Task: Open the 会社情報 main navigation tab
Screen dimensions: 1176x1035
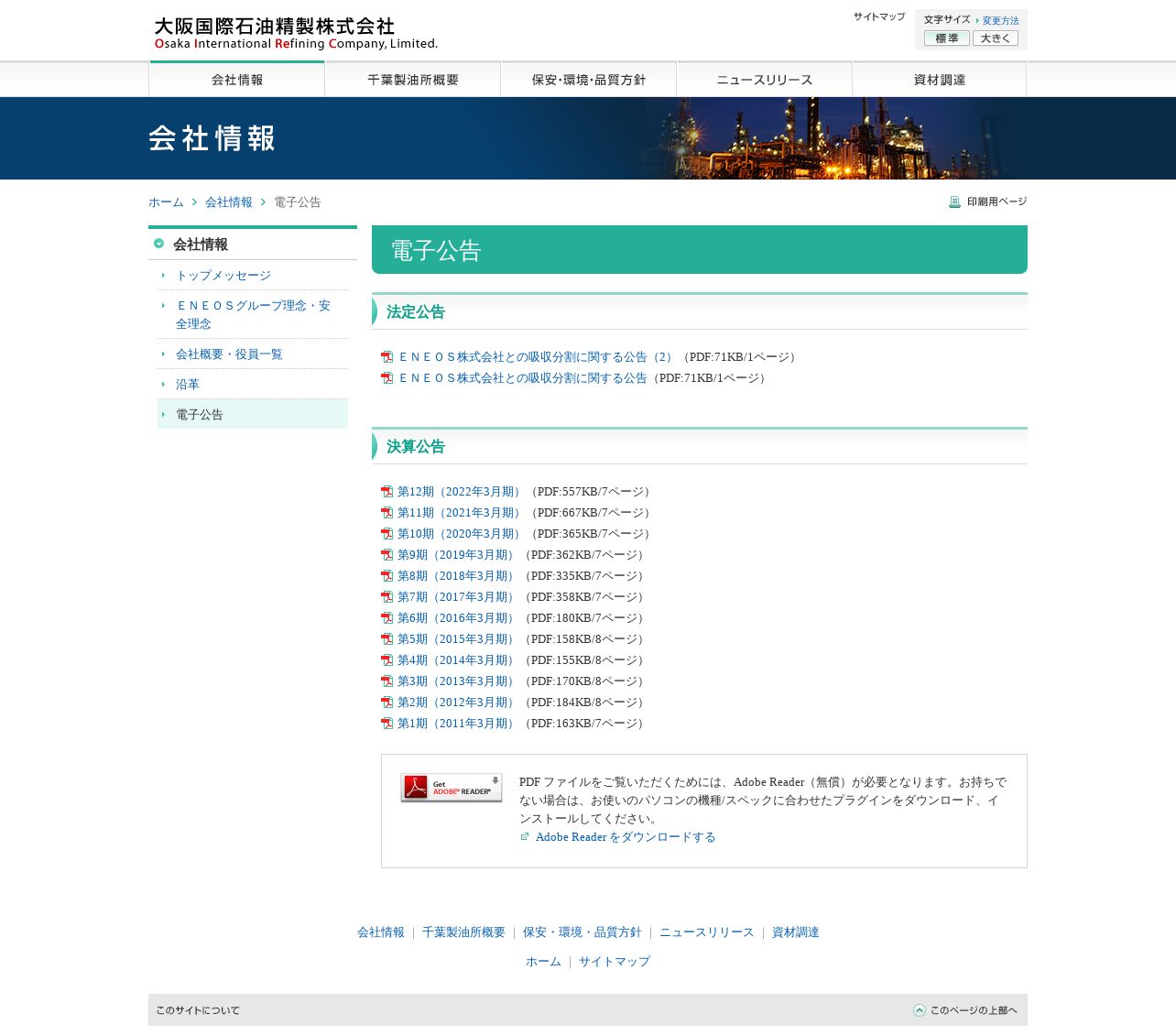Action: point(237,80)
